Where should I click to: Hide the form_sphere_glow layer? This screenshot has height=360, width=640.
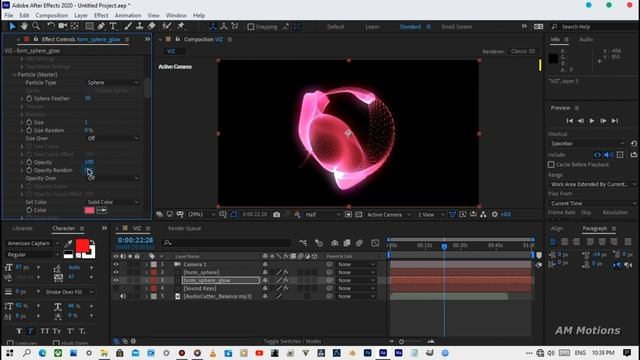tap(116, 280)
